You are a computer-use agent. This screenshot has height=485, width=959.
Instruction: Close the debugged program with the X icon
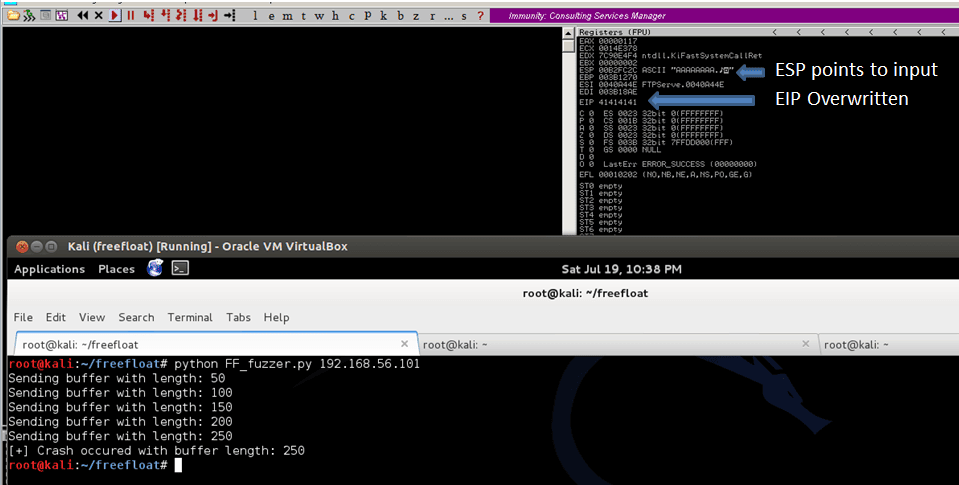tap(98, 16)
